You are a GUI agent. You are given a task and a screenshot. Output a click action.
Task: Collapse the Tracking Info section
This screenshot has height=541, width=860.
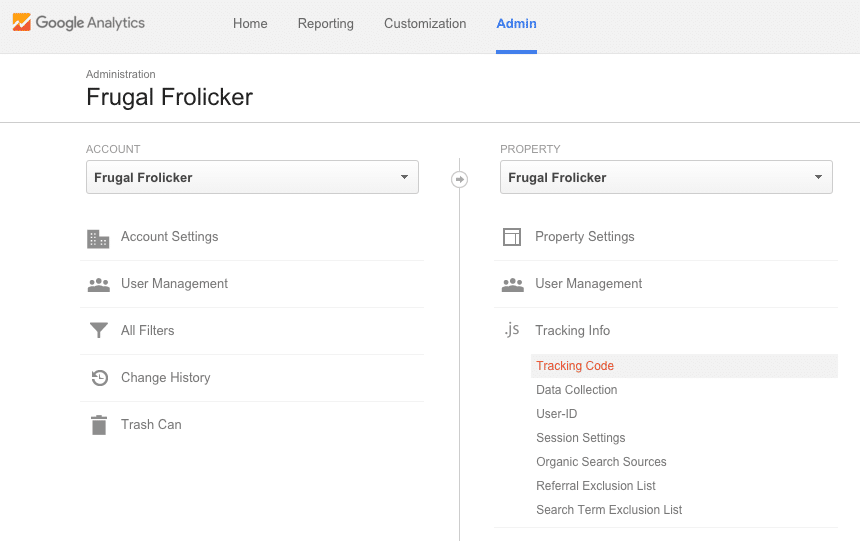573,330
